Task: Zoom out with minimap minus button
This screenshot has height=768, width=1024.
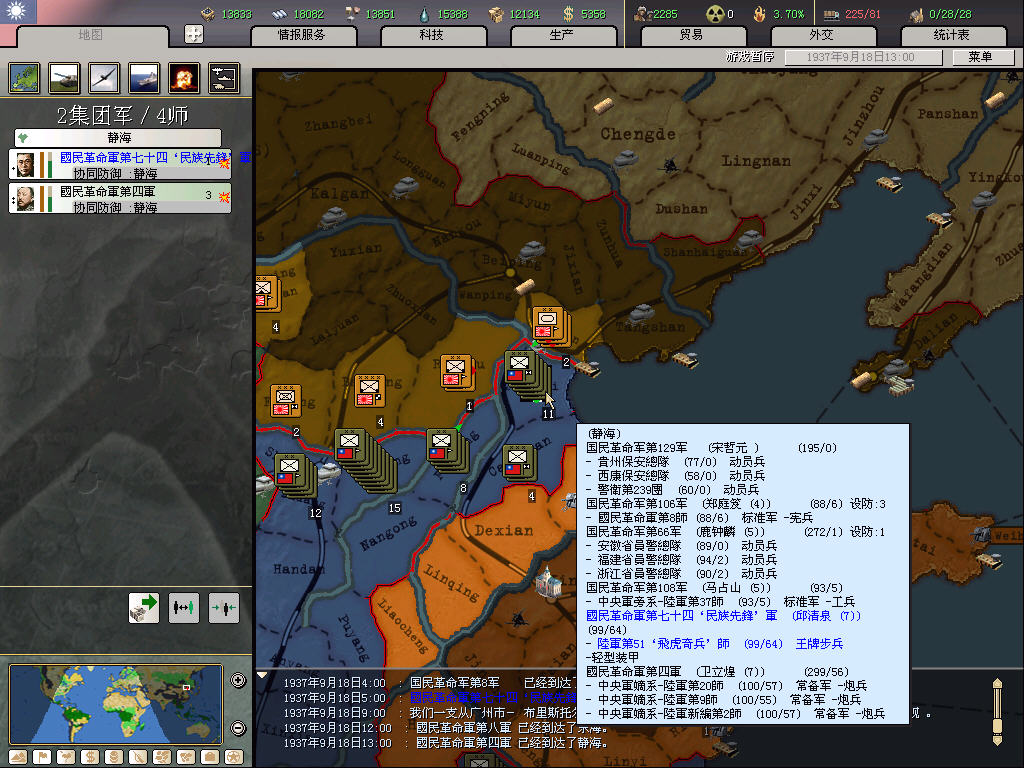Action: point(238,728)
